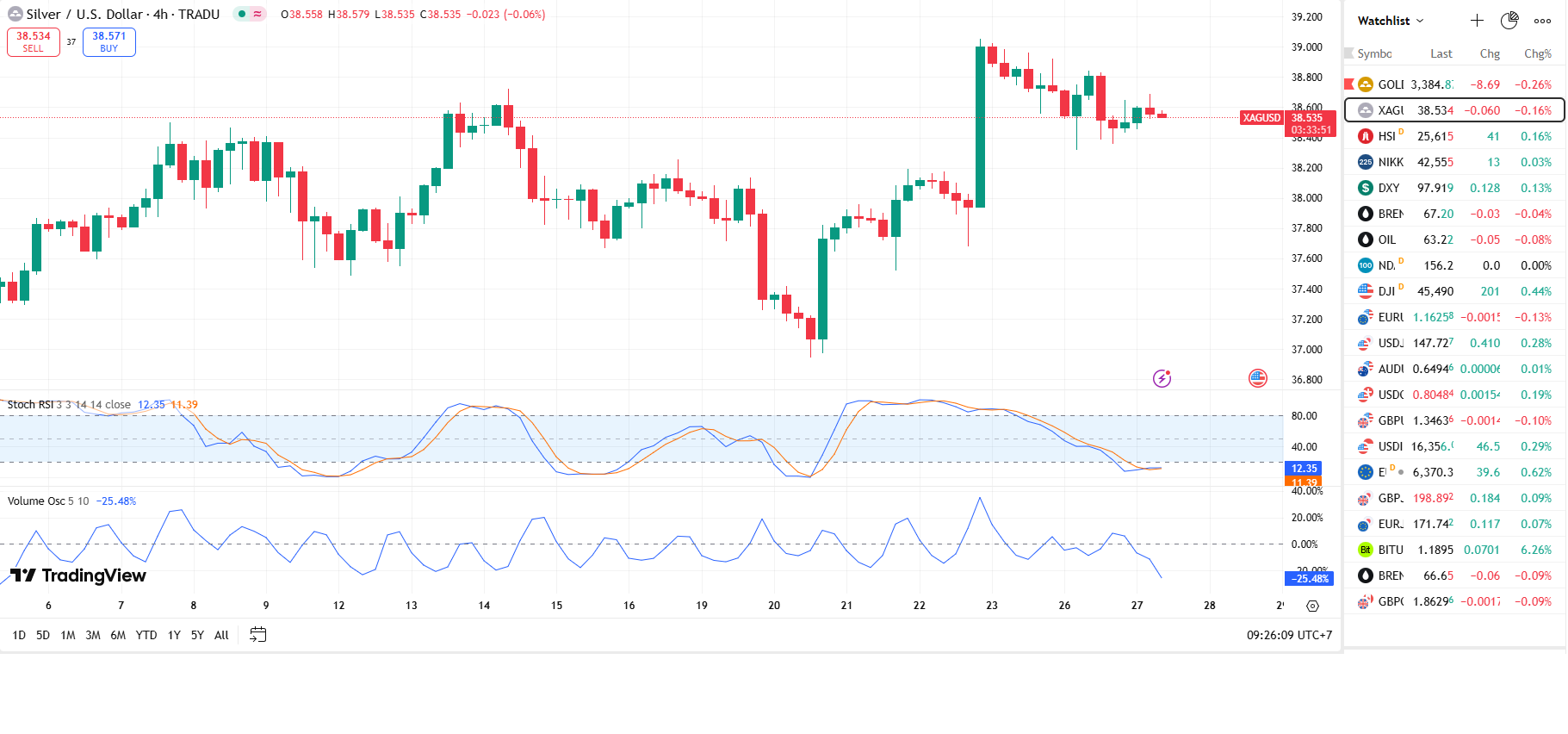The width and height of the screenshot is (1568, 734).
Task: Toggle the flag column header in watchlist
Action: point(1349,53)
